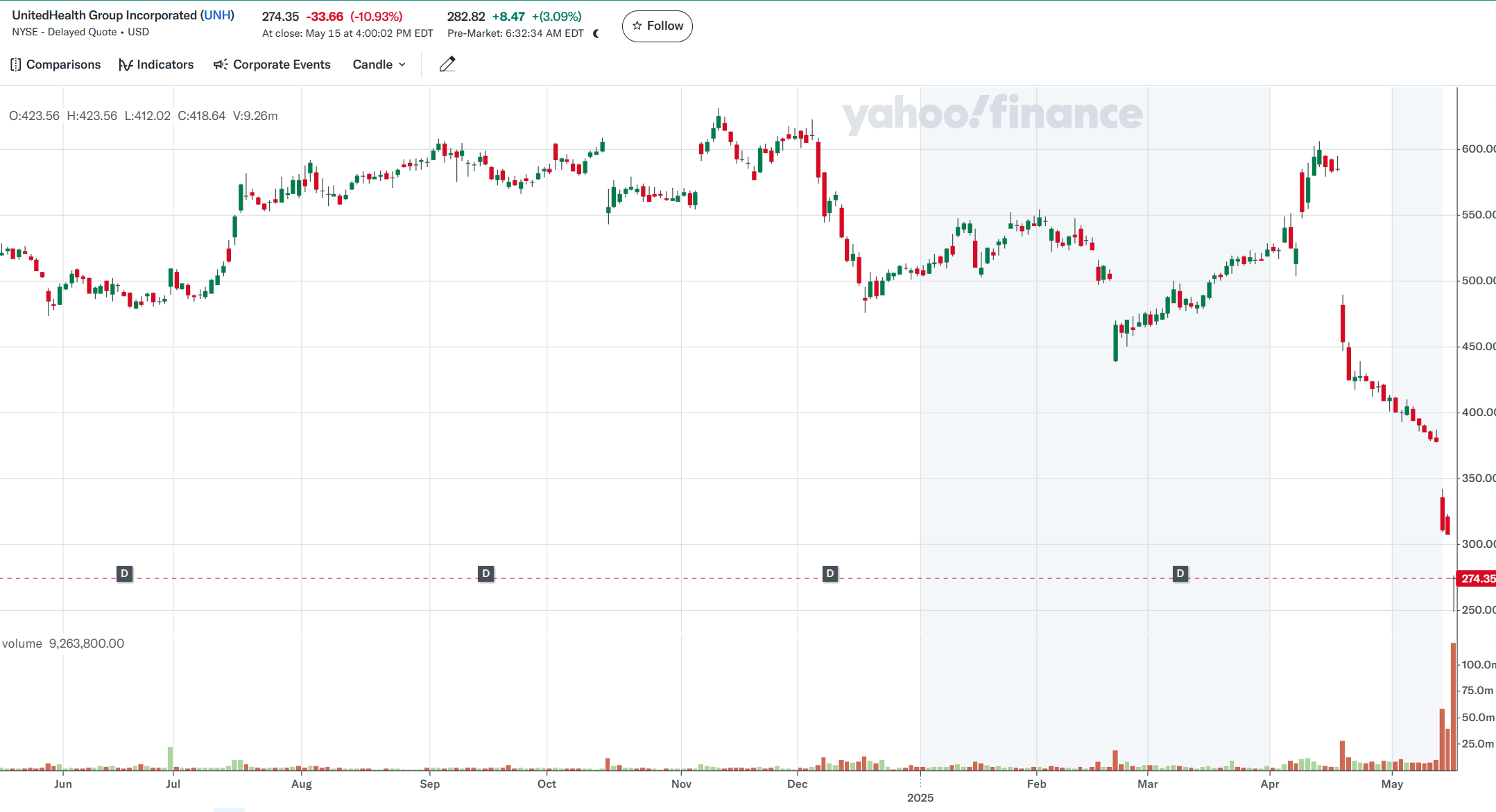Viewport: 1496px width, 812px height.
Task: Open the dividend D marker in December
Action: coord(830,573)
